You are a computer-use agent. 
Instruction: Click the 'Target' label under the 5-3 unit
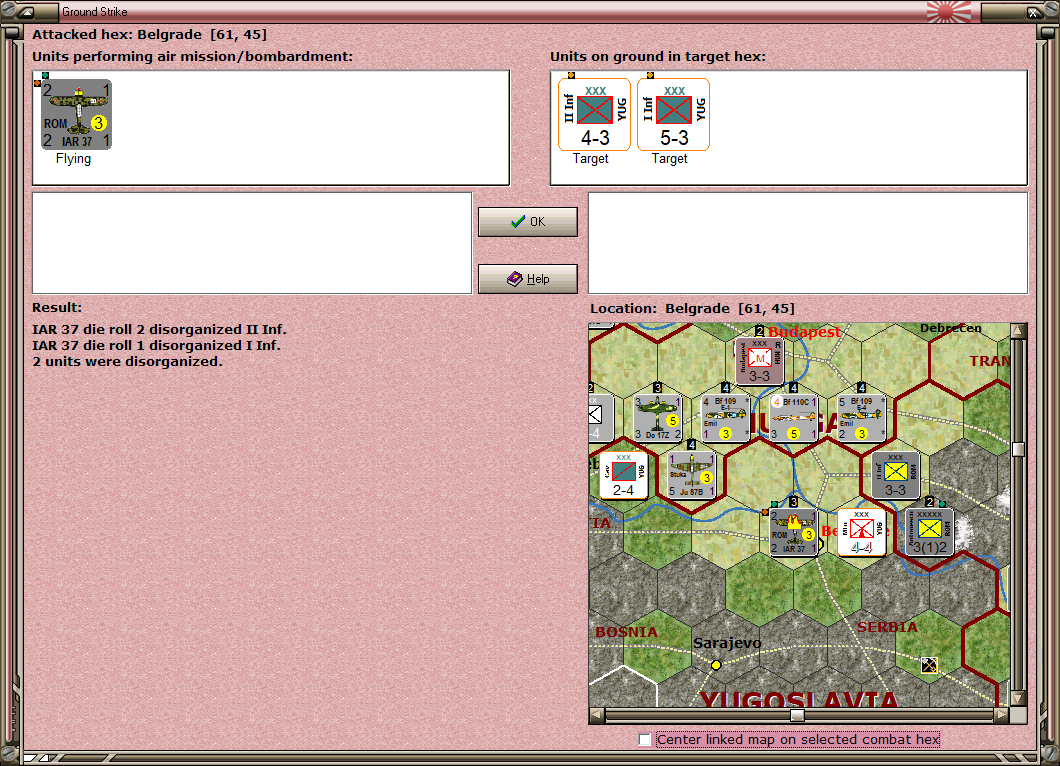[x=670, y=159]
